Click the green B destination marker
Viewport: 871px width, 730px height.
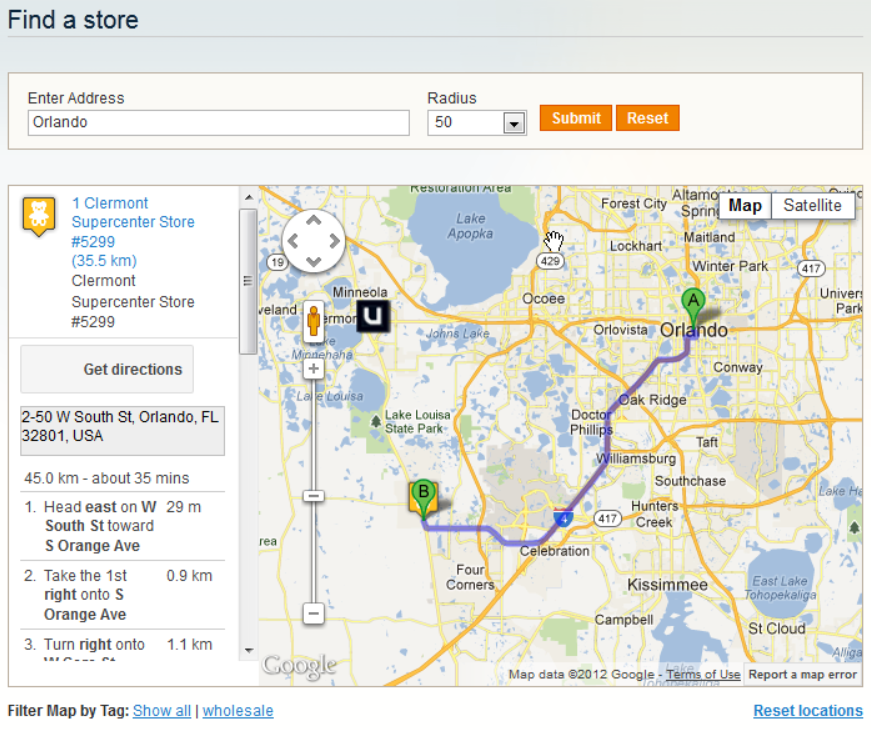coord(423,497)
